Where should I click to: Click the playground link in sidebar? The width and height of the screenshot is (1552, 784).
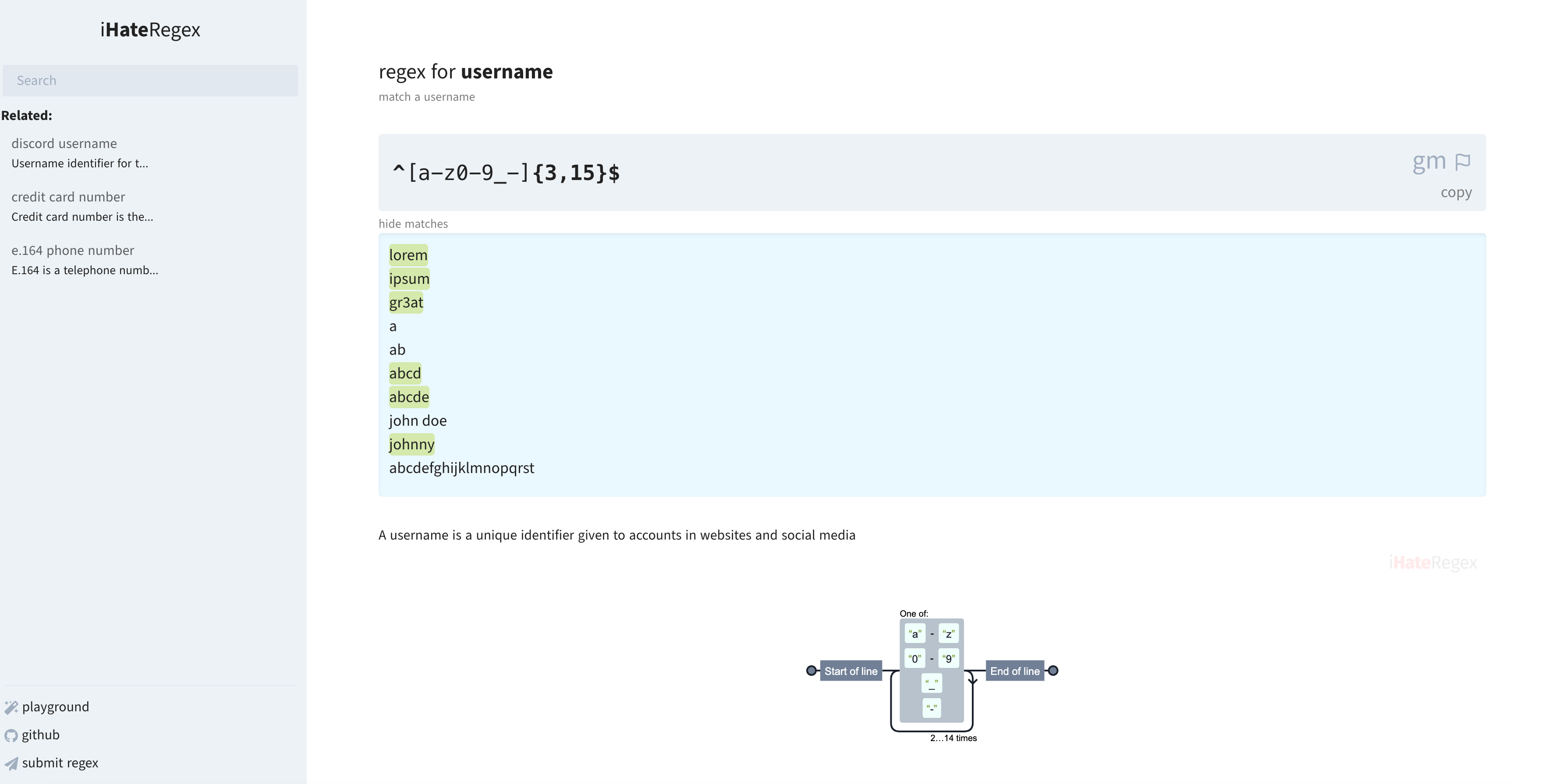pyautogui.click(x=55, y=706)
